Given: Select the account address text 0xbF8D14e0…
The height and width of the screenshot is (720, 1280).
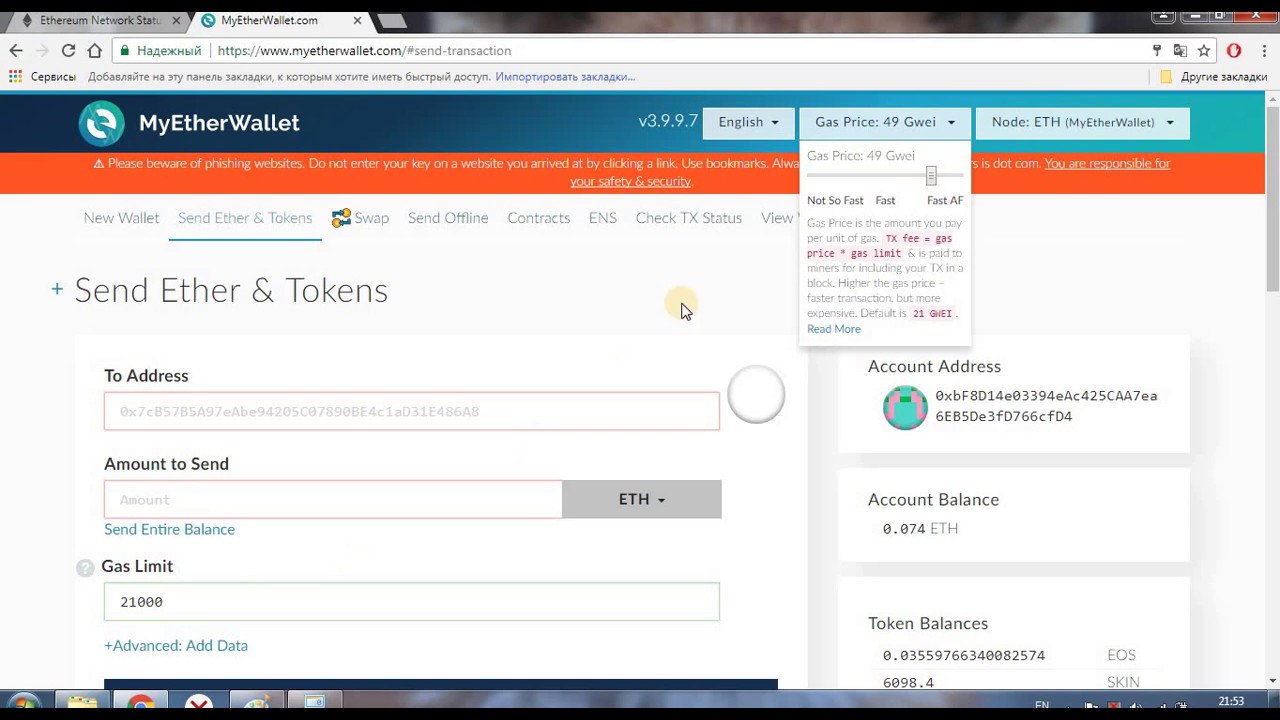Looking at the screenshot, I should coord(1046,406).
